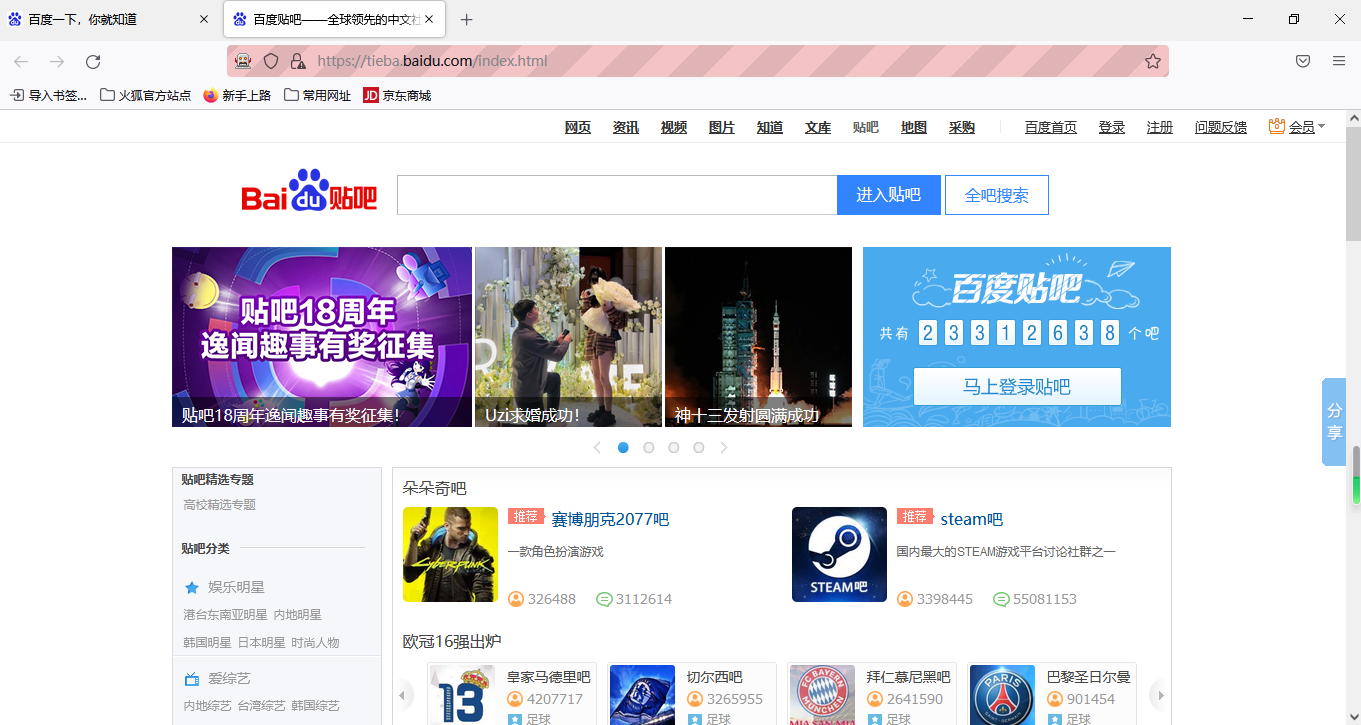Screen dimensions: 1361x725
Task: Open 文库 in top navigation
Action: click(818, 127)
